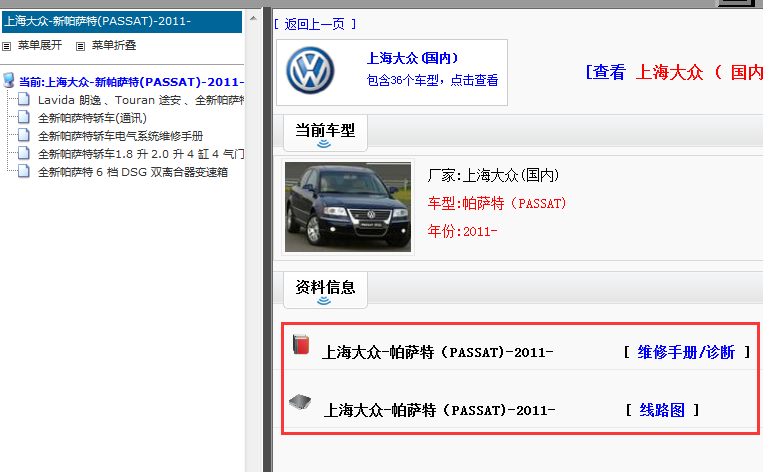Click 上海大众-帕萨特 text in 线路图 row

(x=439, y=410)
